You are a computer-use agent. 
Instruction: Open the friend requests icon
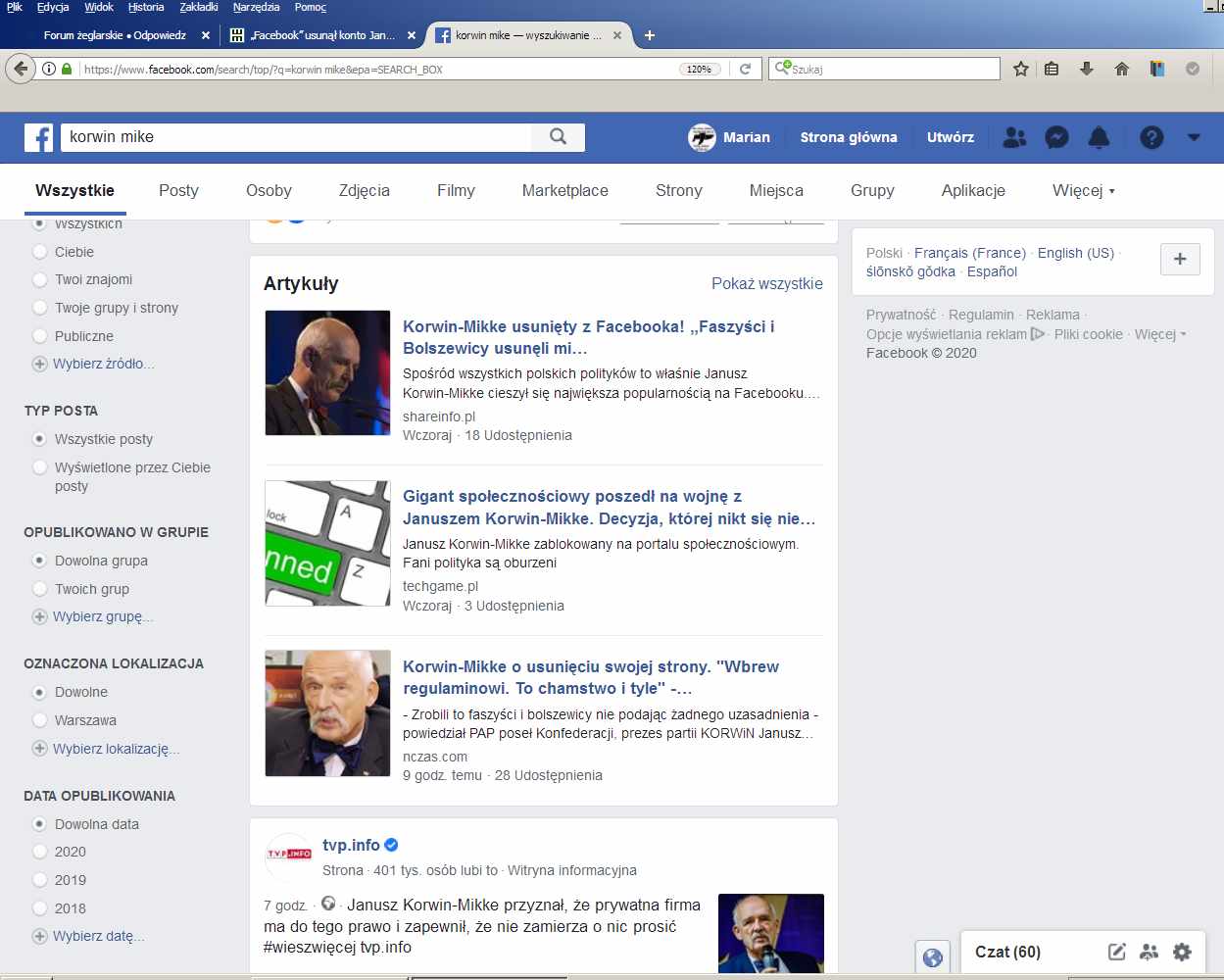coord(1014,137)
